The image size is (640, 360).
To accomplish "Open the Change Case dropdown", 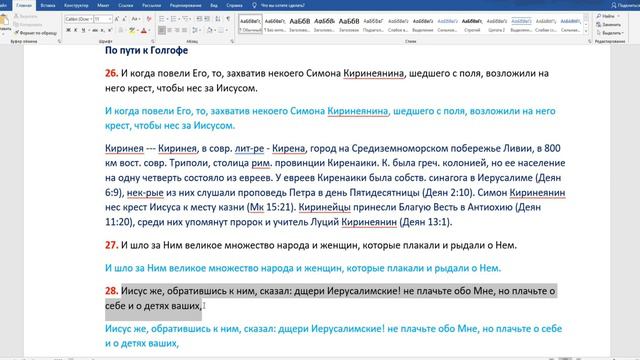I will [x=136, y=19].
